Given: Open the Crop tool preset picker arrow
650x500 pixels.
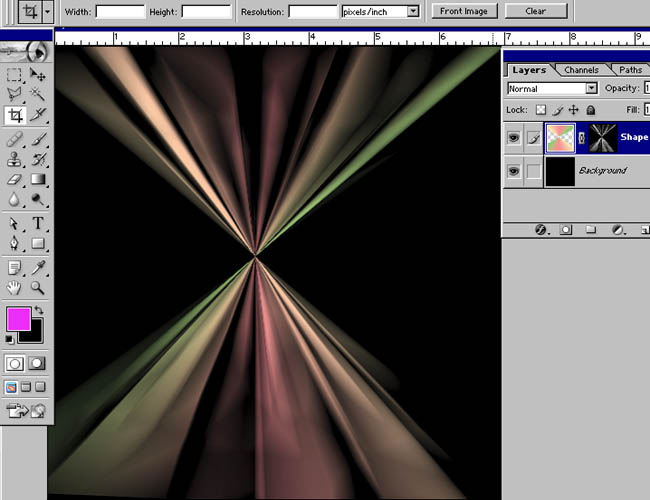Looking at the screenshot, I should (x=47, y=12).
